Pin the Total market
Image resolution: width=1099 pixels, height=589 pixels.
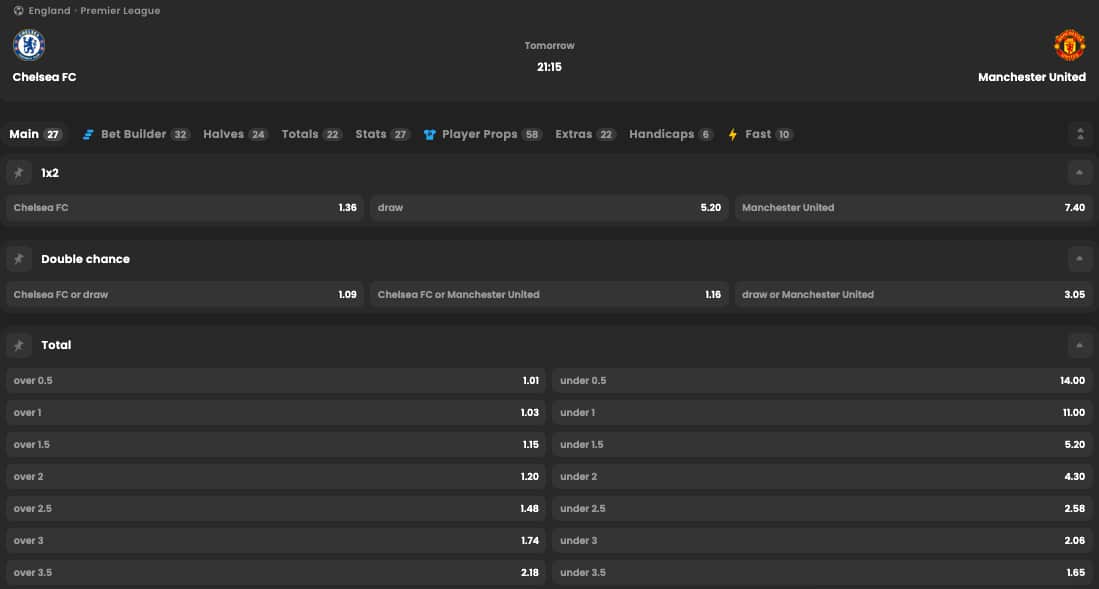coord(19,345)
